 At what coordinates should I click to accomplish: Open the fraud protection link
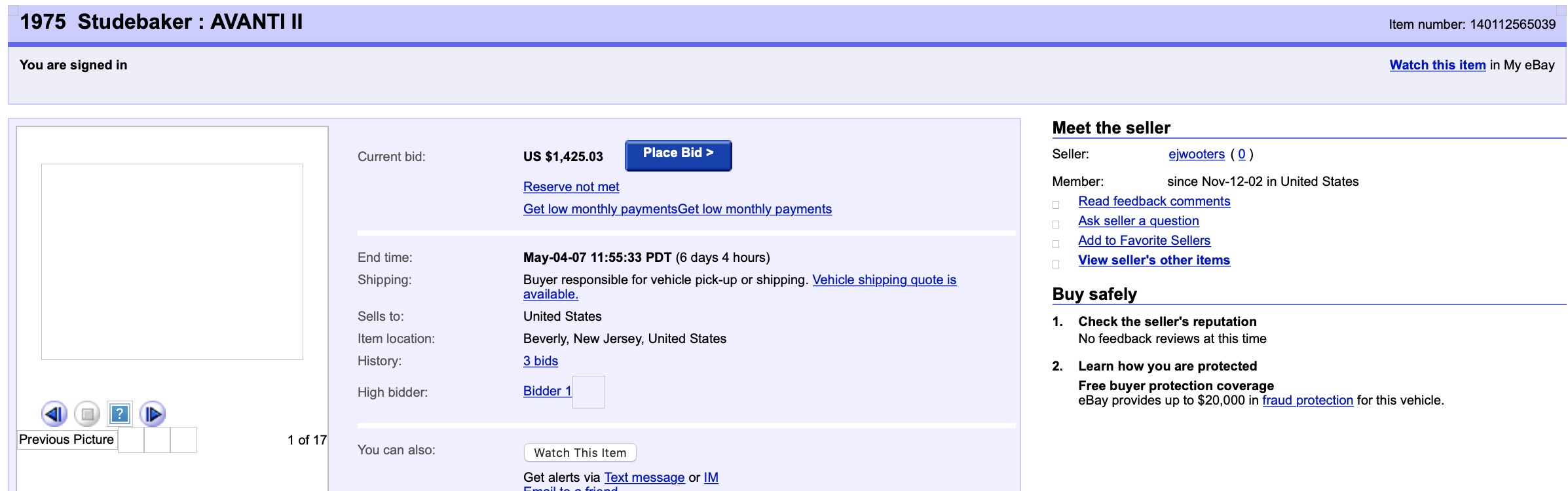point(1307,400)
